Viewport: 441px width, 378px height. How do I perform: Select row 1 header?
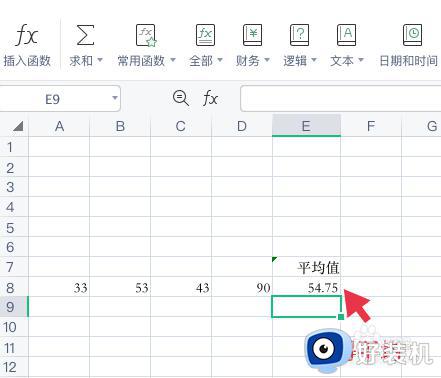(x=14, y=147)
